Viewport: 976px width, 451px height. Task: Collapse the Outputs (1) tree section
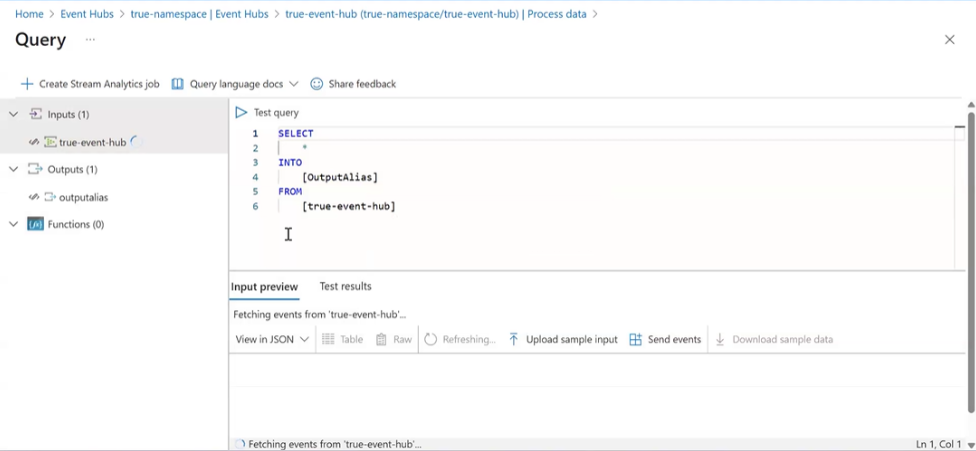point(14,170)
